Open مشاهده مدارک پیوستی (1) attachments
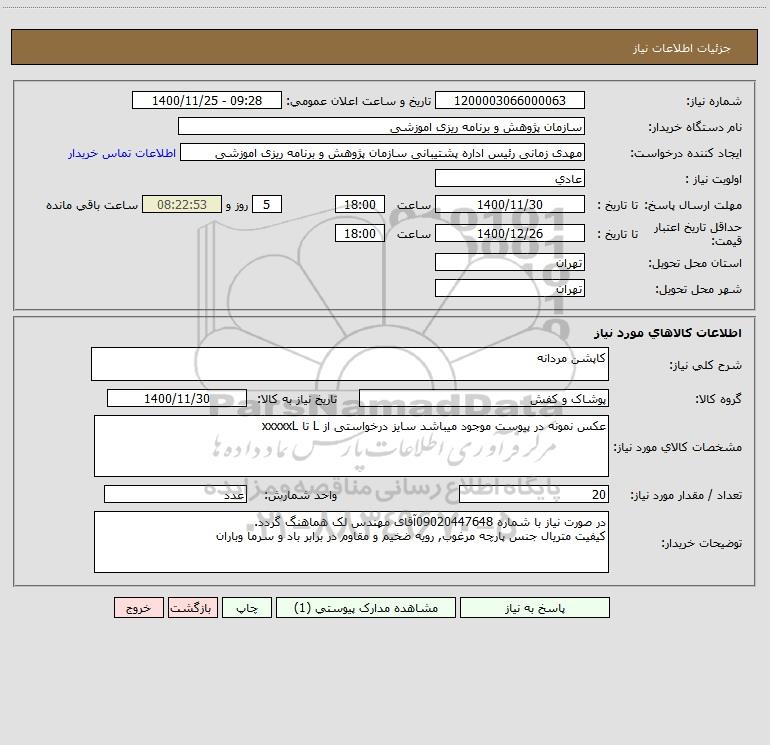This screenshot has width=770, height=745. click(366, 607)
